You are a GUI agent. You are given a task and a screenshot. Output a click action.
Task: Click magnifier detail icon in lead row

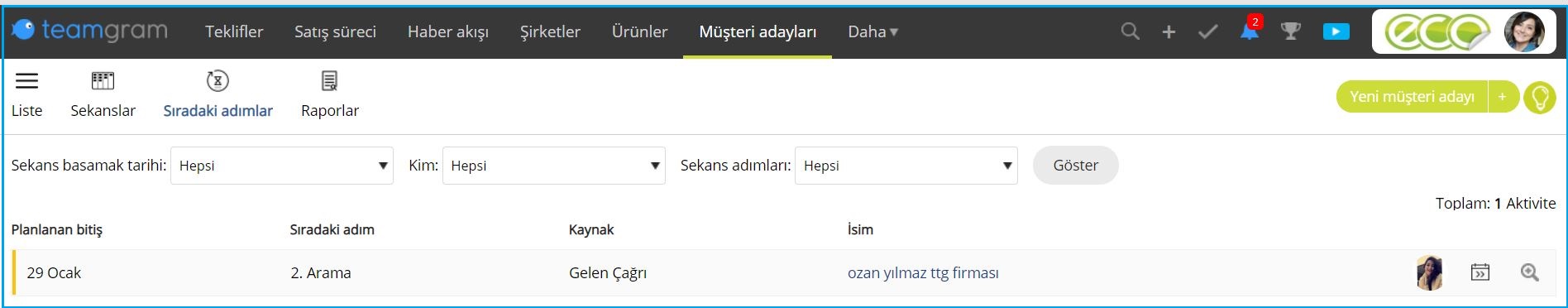tap(1530, 272)
